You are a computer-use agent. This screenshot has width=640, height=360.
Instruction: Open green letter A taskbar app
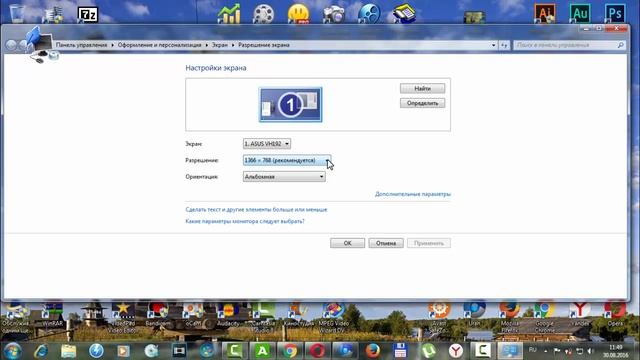262,351
